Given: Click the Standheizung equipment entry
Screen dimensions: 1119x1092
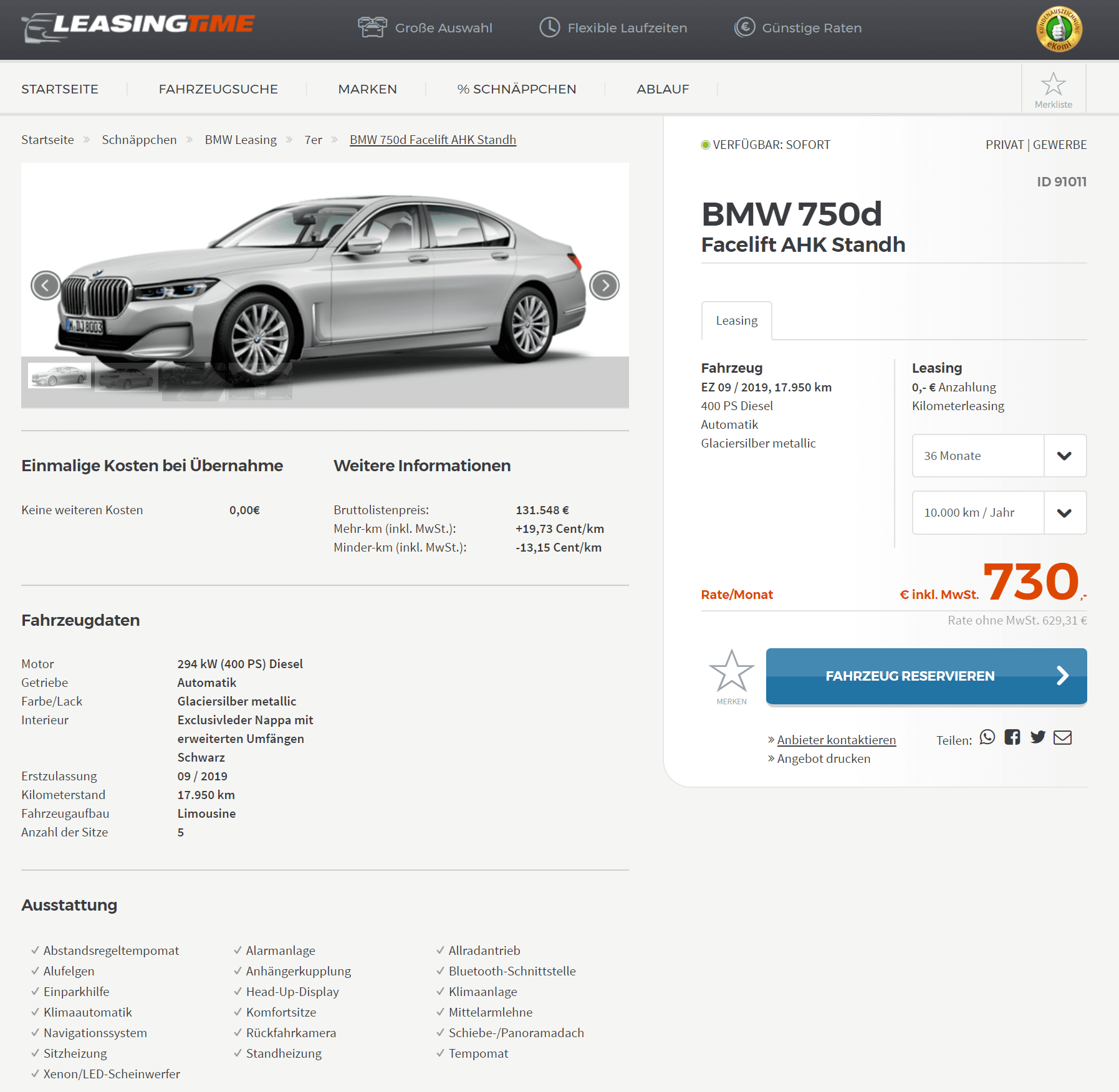Looking at the screenshot, I should (x=284, y=1053).
